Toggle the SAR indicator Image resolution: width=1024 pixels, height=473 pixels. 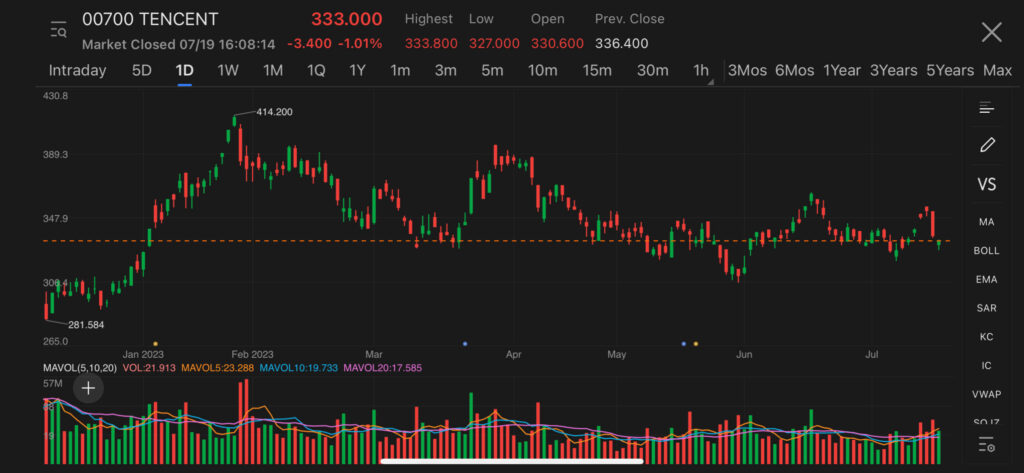[x=986, y=308]
